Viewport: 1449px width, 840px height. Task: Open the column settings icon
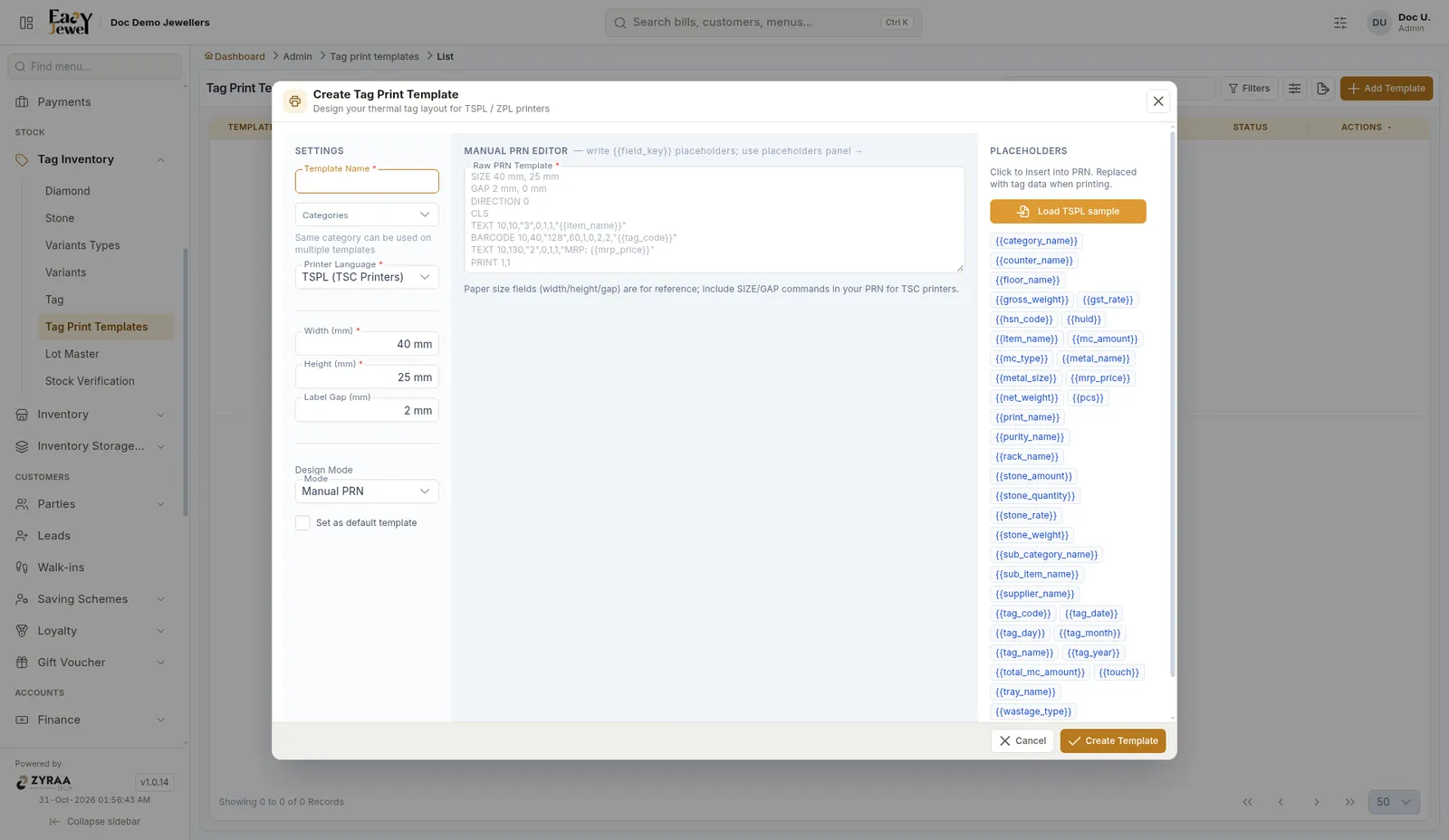[x=1295, y=89]
